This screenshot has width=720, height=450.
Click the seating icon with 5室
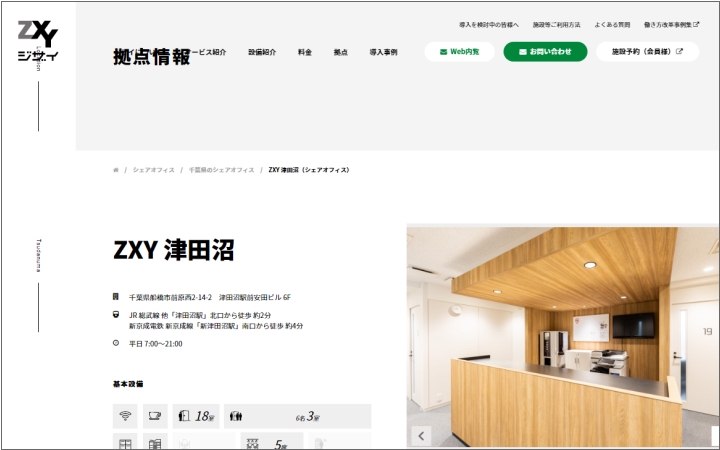272,442
